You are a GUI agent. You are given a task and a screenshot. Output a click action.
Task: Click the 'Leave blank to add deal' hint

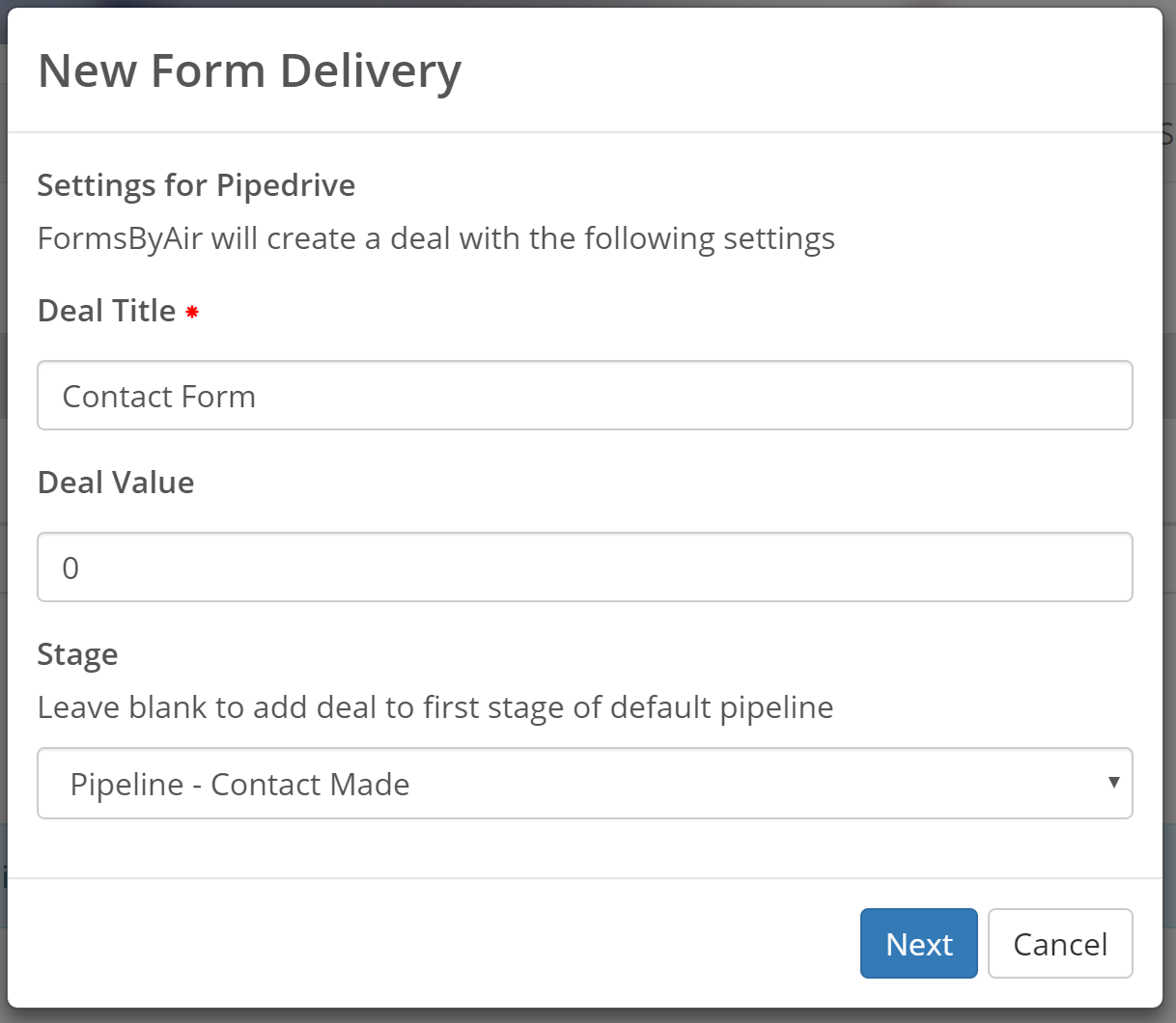tap(434, 707)
